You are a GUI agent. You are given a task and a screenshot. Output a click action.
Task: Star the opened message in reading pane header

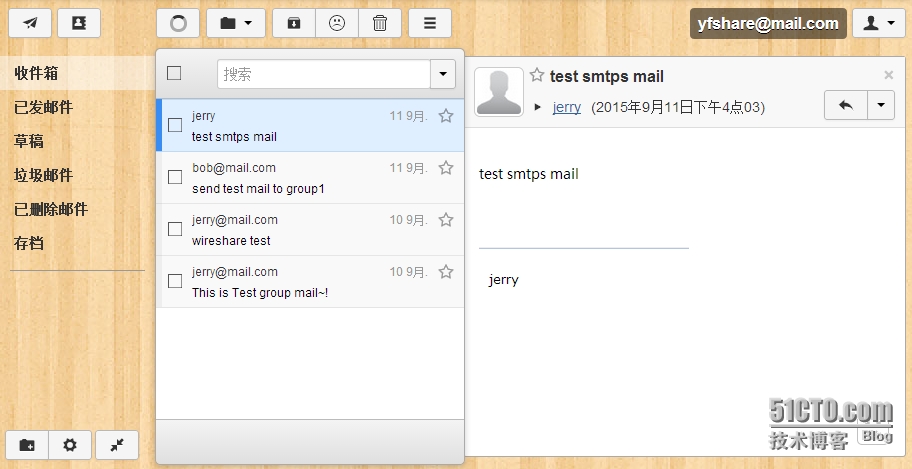(x=537, y=75)
